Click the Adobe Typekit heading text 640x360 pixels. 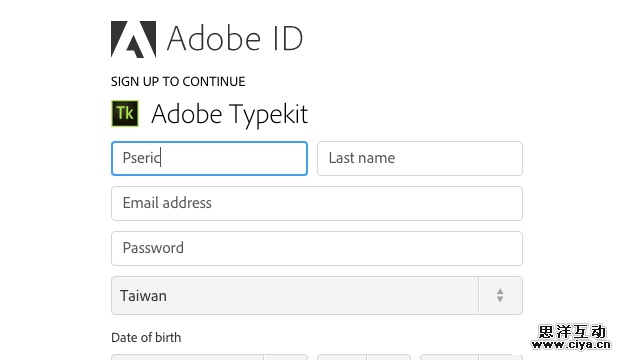[229, 114]
